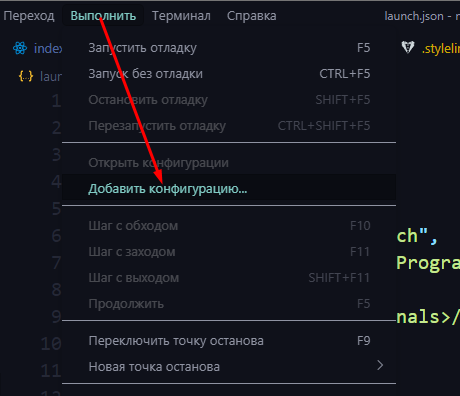Click Открыть конфигурации menu item

pyautogui.click(x=229, y=163)
